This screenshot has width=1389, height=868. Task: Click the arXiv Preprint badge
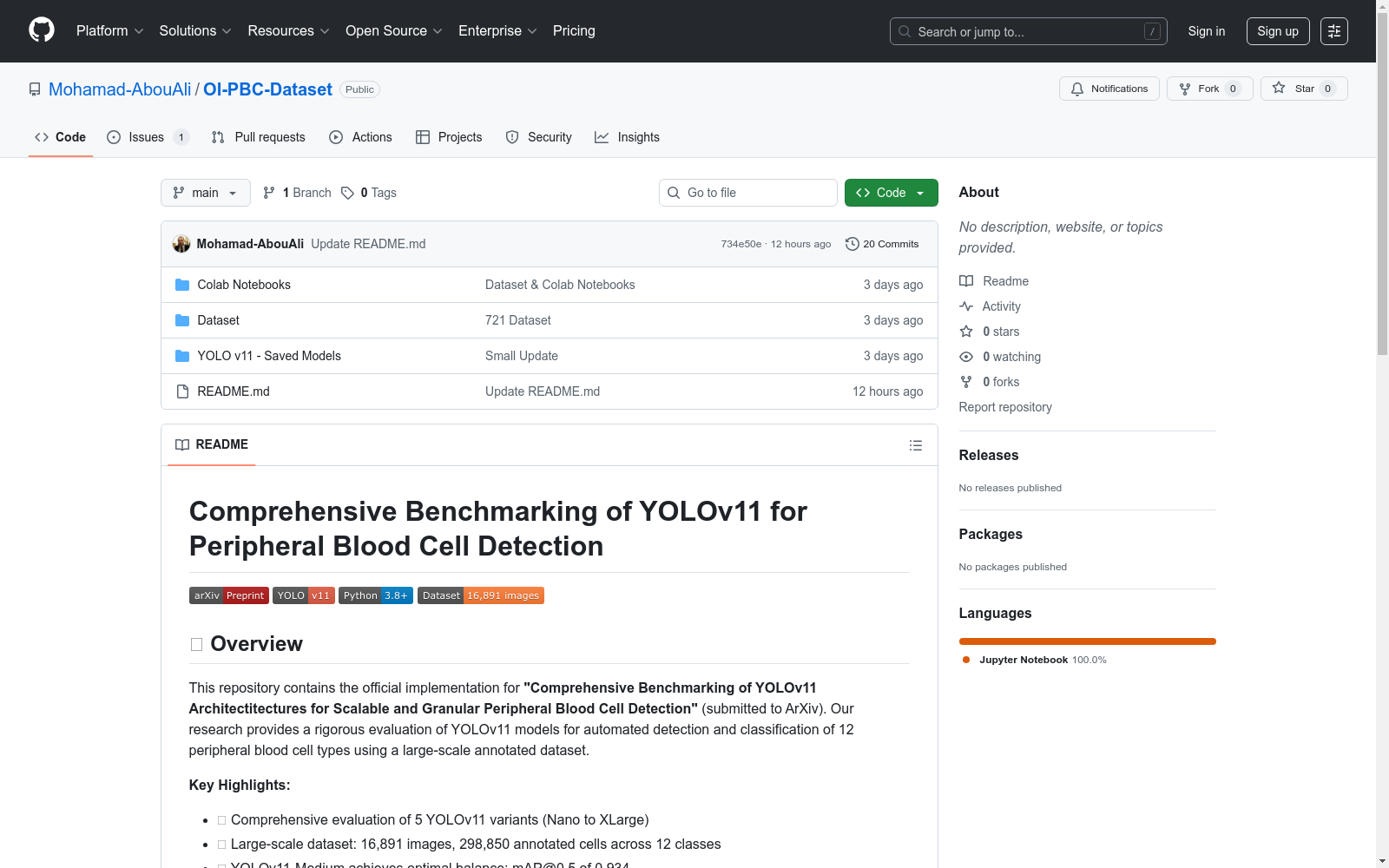click(229, 595)
